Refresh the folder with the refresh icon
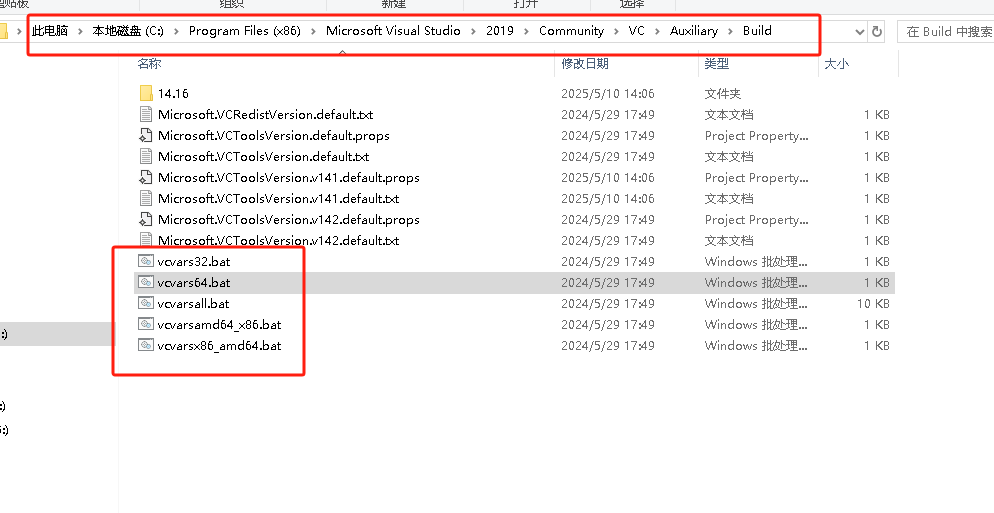The width and height of the screenshot is (994, 513). pyautogui.click(x=877, y=31)
